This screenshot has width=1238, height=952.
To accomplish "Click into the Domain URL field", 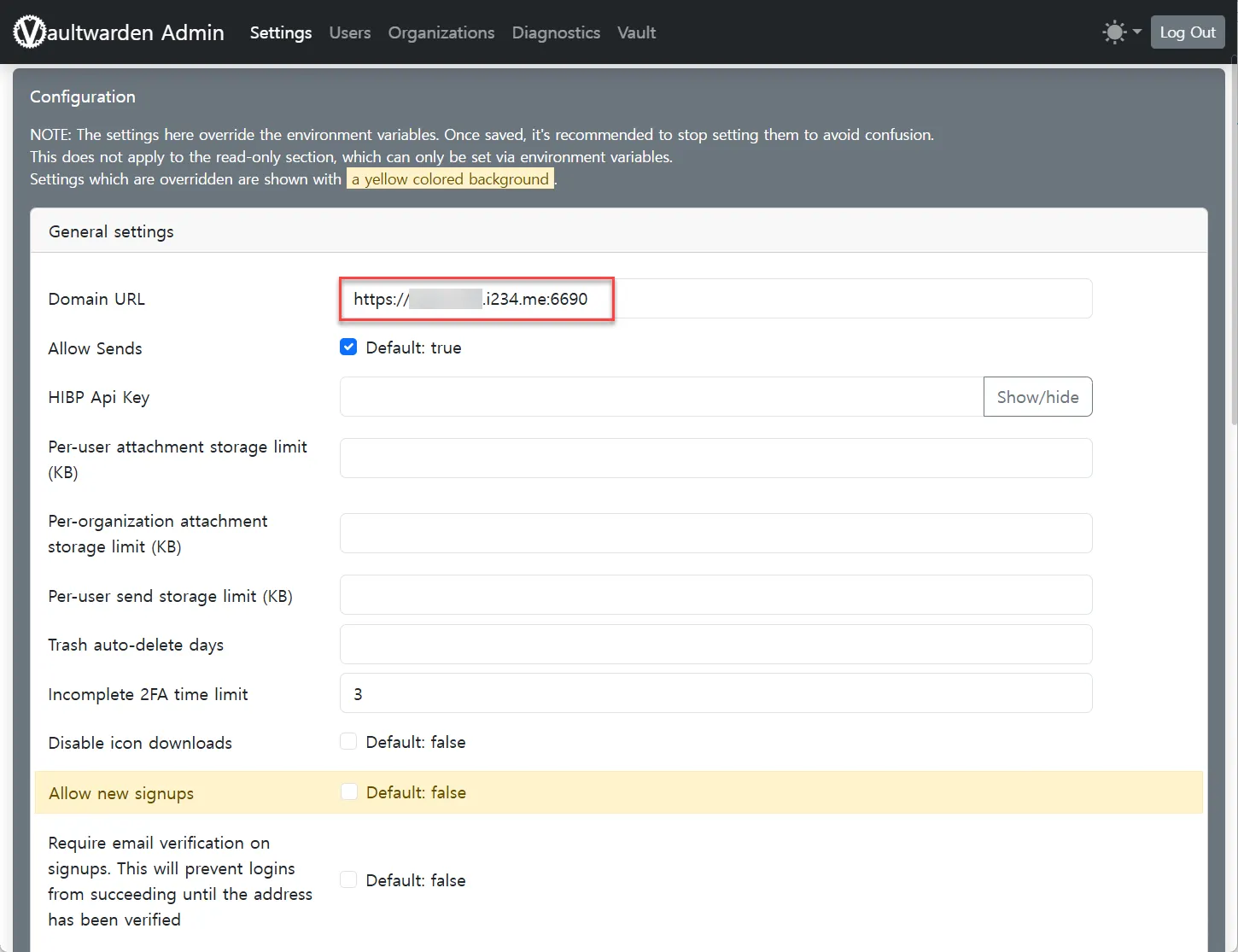I will [715, 299].
